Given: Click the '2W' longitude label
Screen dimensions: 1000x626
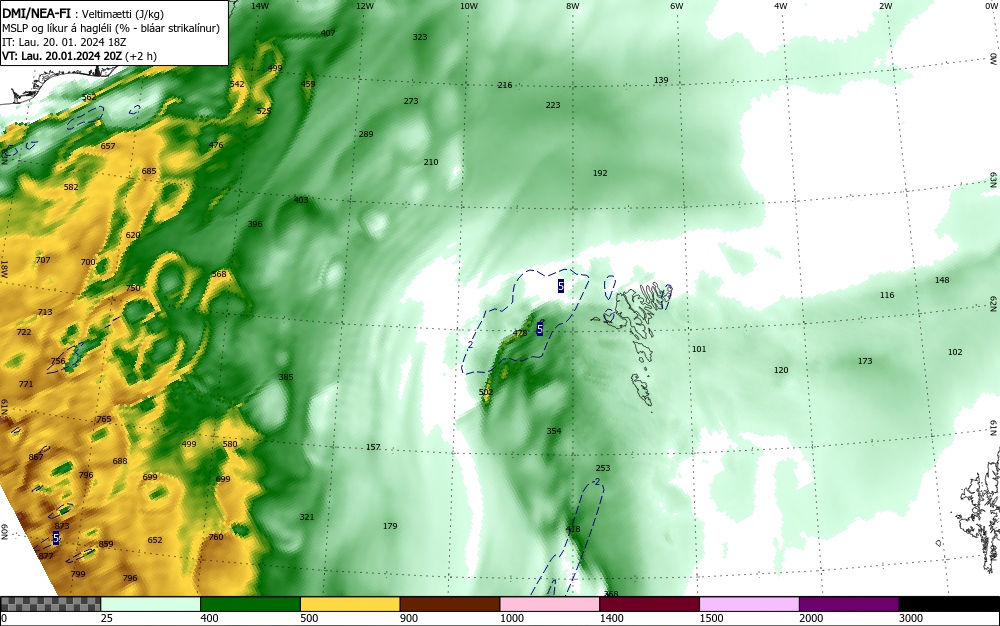Looking at the screenshot, I should pyautogui.click(x=885, y=6).
